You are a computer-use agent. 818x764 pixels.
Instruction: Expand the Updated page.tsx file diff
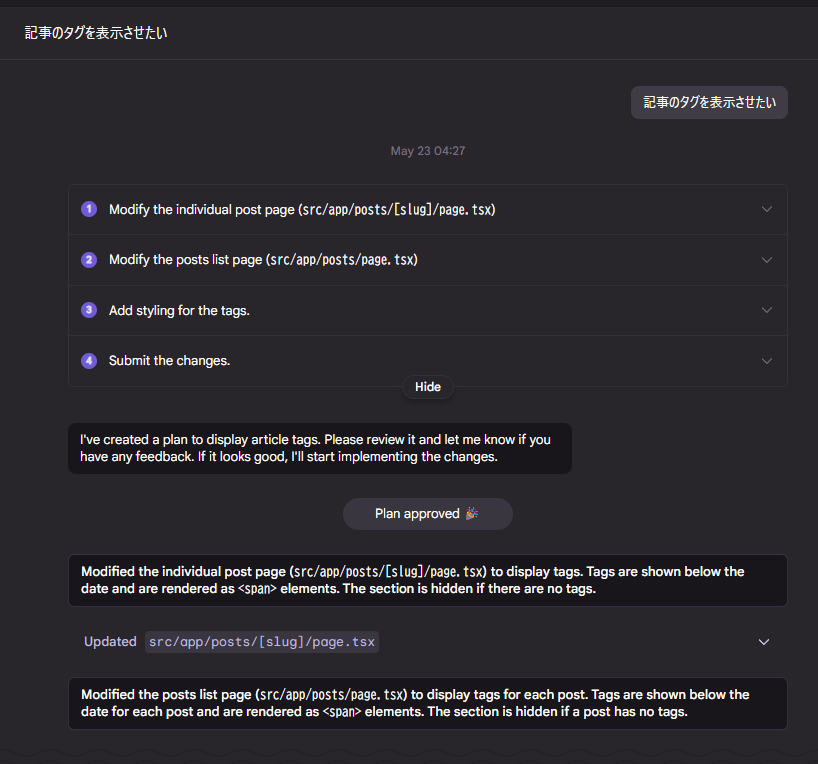tap(764, 642)
